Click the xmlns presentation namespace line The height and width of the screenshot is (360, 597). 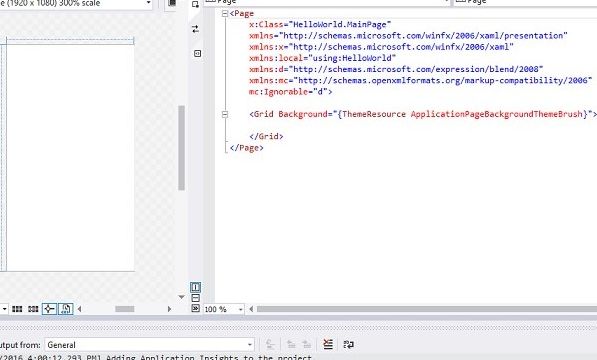tap(408, 36)
